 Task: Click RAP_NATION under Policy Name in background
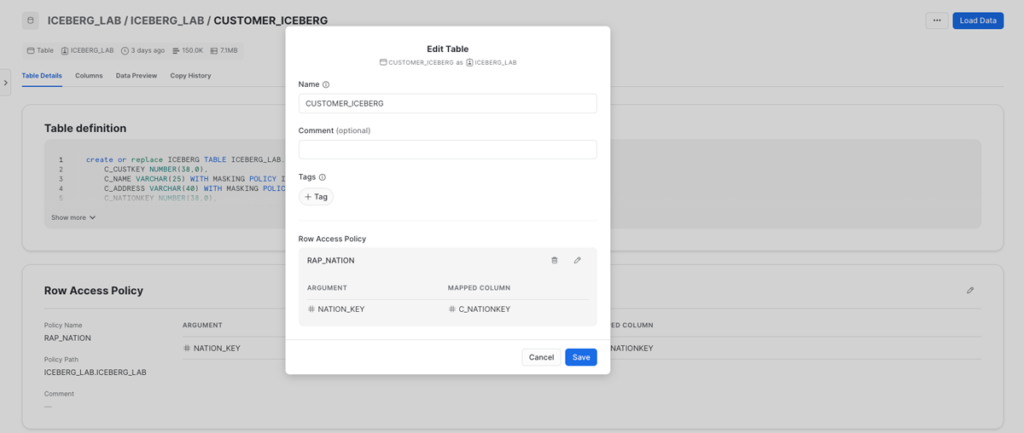67,338
